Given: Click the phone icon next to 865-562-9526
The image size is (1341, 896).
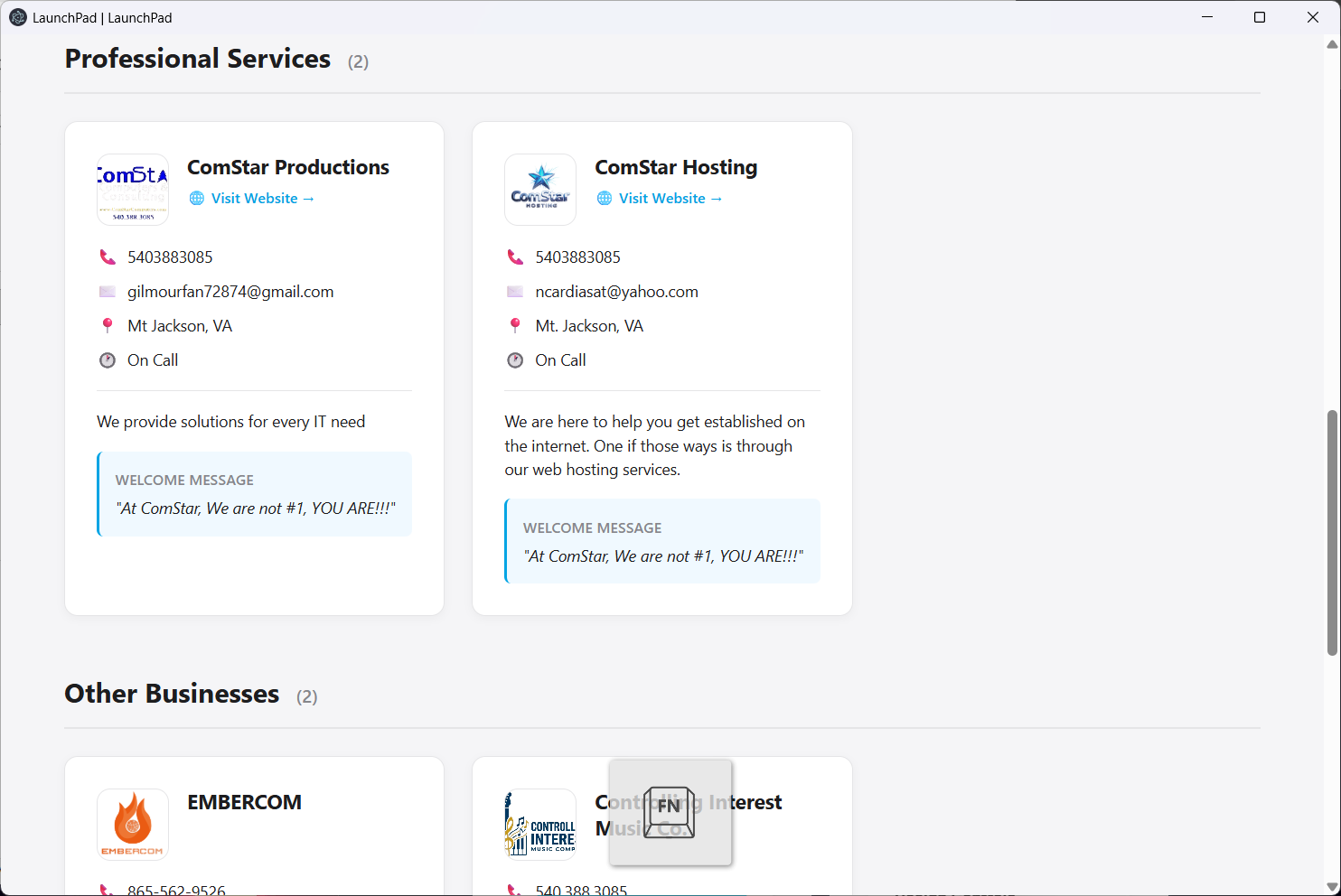Looking at the screenshot, I should pyautogui.click(x=108, y=890).
